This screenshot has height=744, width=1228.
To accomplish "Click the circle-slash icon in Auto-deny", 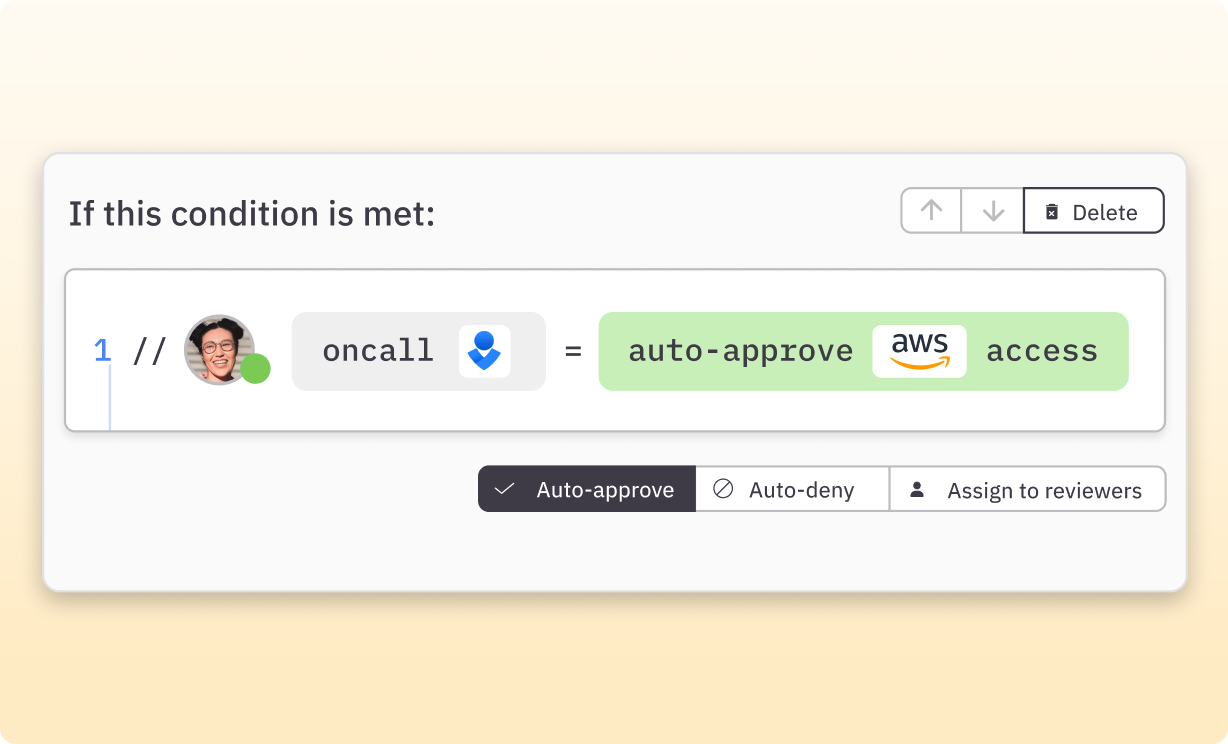I will 723,489.
